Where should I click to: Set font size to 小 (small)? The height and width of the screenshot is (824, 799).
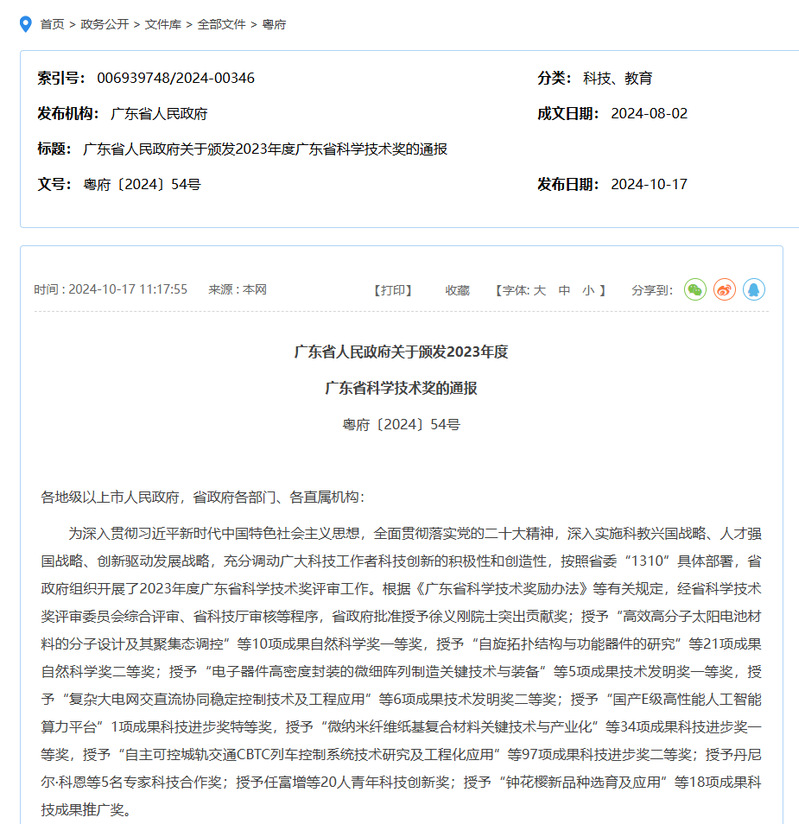tap(589, 290)
